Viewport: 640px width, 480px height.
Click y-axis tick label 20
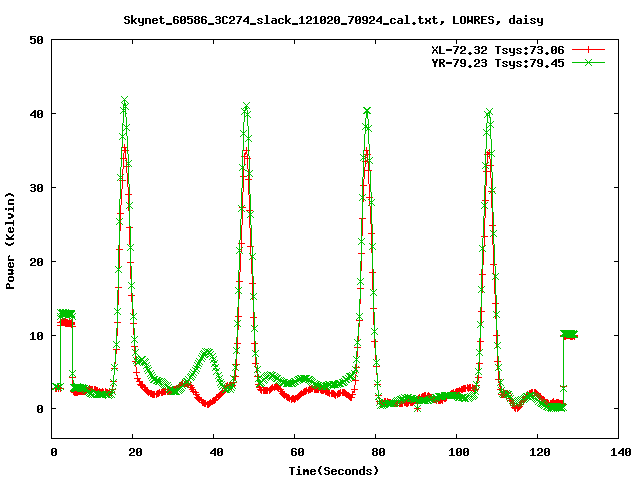(x=36, y=262)
